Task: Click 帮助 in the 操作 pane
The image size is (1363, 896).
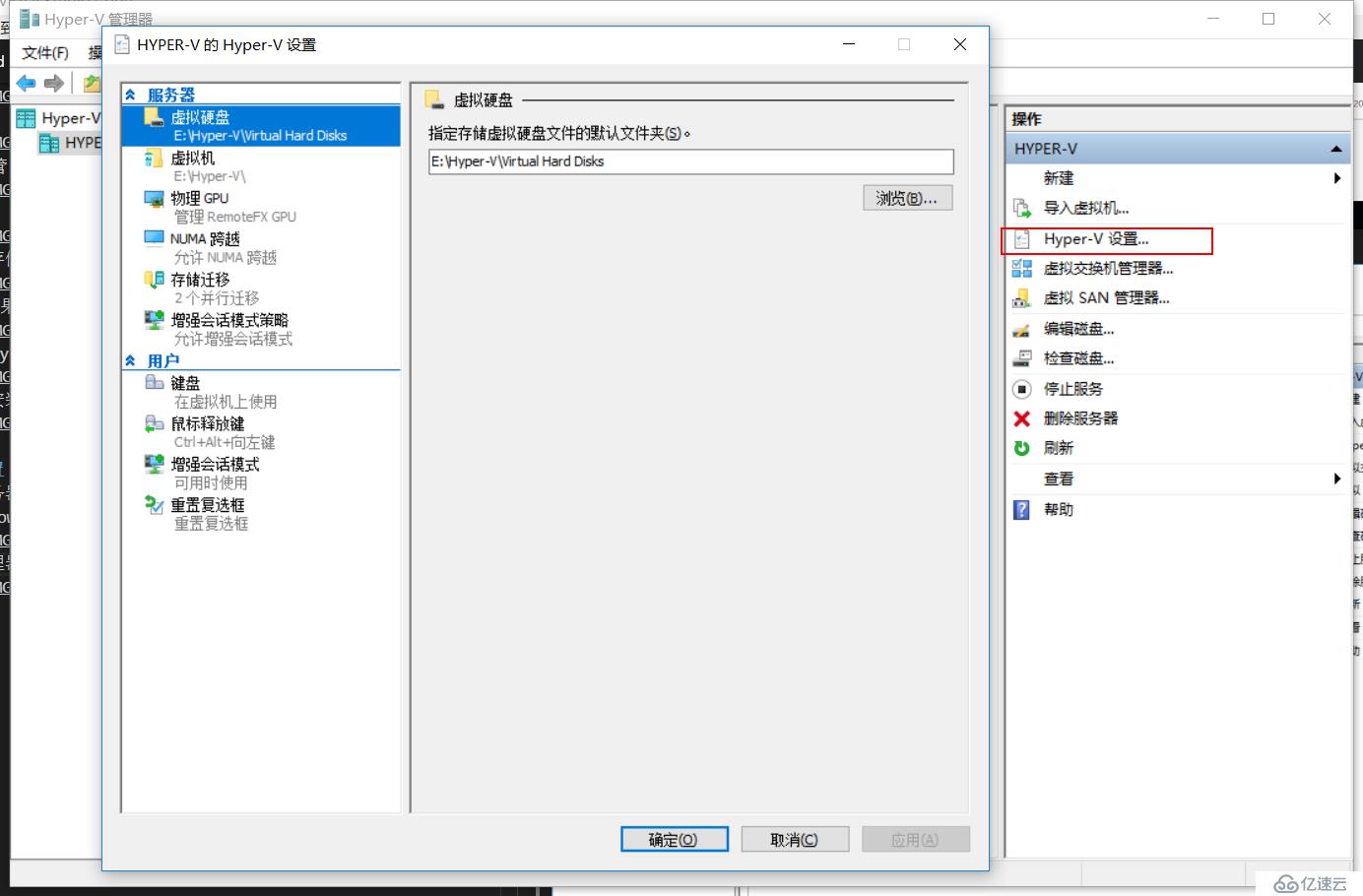Action: click(x=1058, y=510)
